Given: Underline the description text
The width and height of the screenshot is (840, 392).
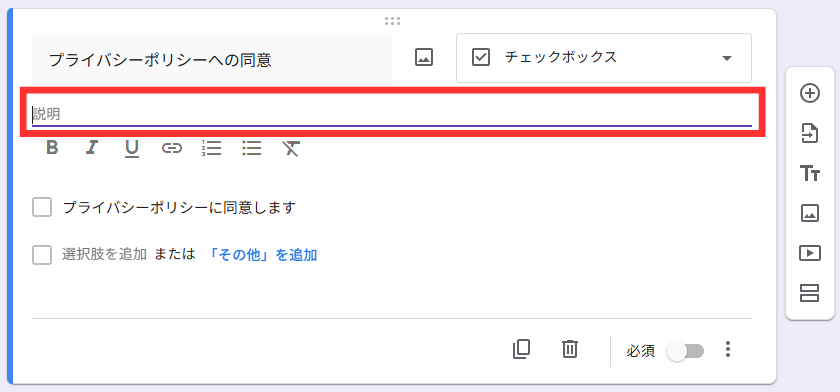Looking at the screenshot, I should tap(132, 148).
